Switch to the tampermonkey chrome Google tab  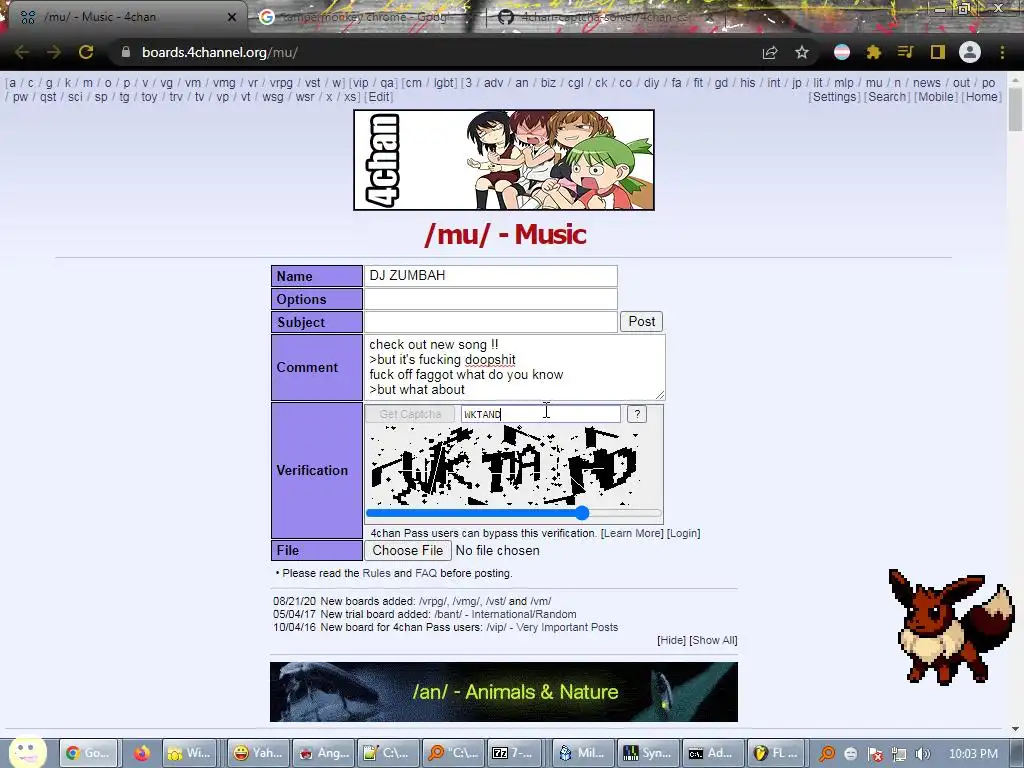366,17
